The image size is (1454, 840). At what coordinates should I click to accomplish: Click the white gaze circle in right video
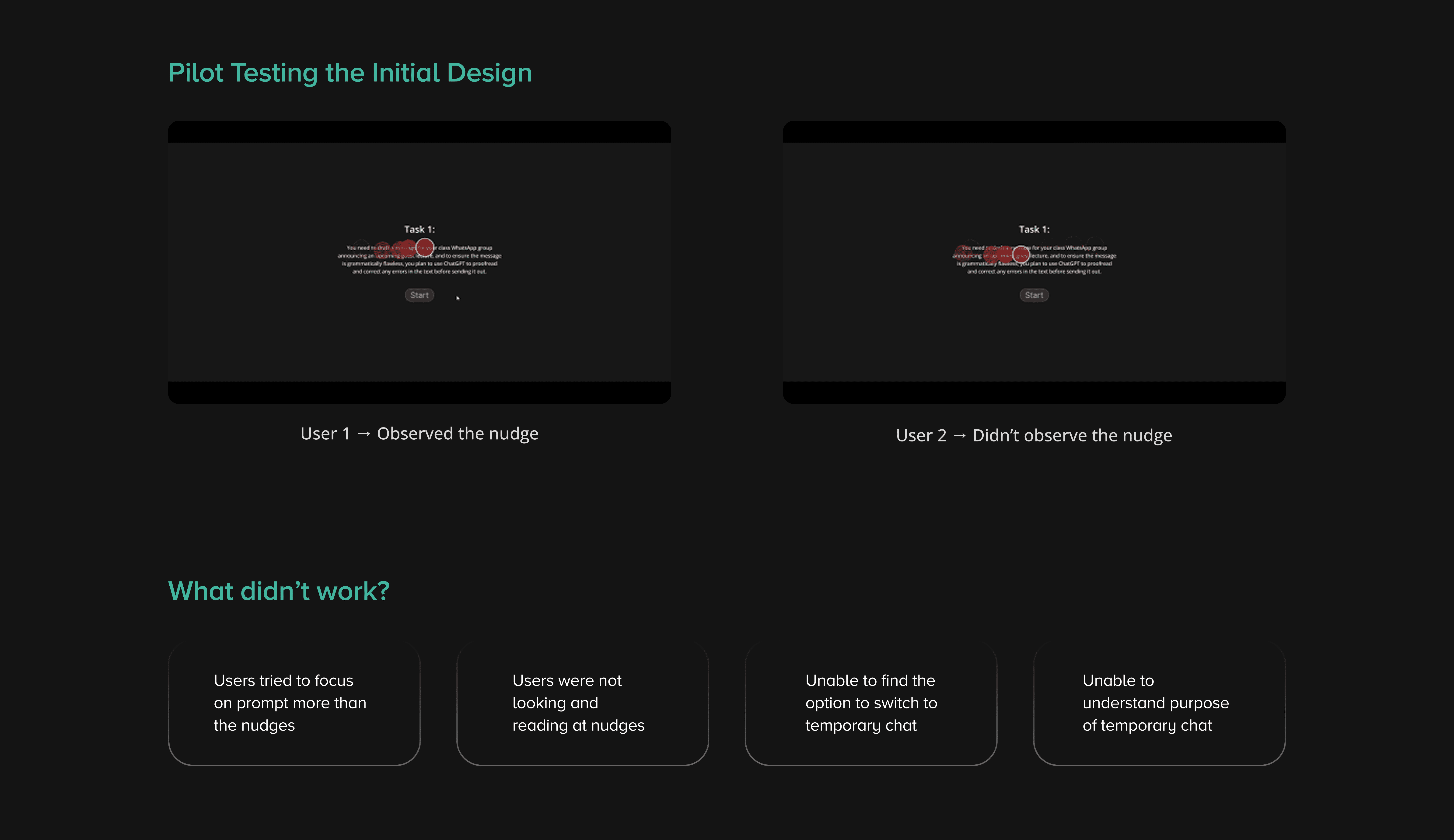click(1021, 254)
